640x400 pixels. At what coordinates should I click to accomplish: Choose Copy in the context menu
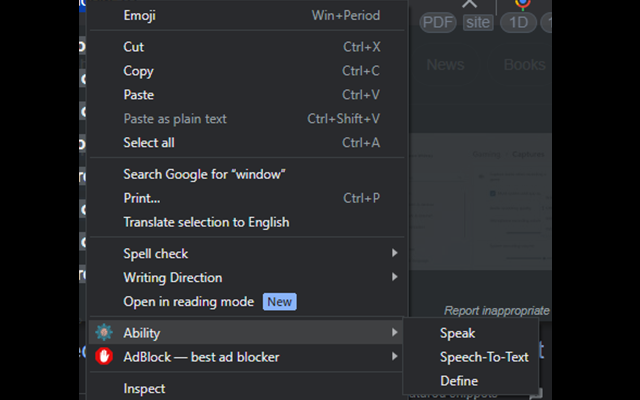(x=247, y=71)
